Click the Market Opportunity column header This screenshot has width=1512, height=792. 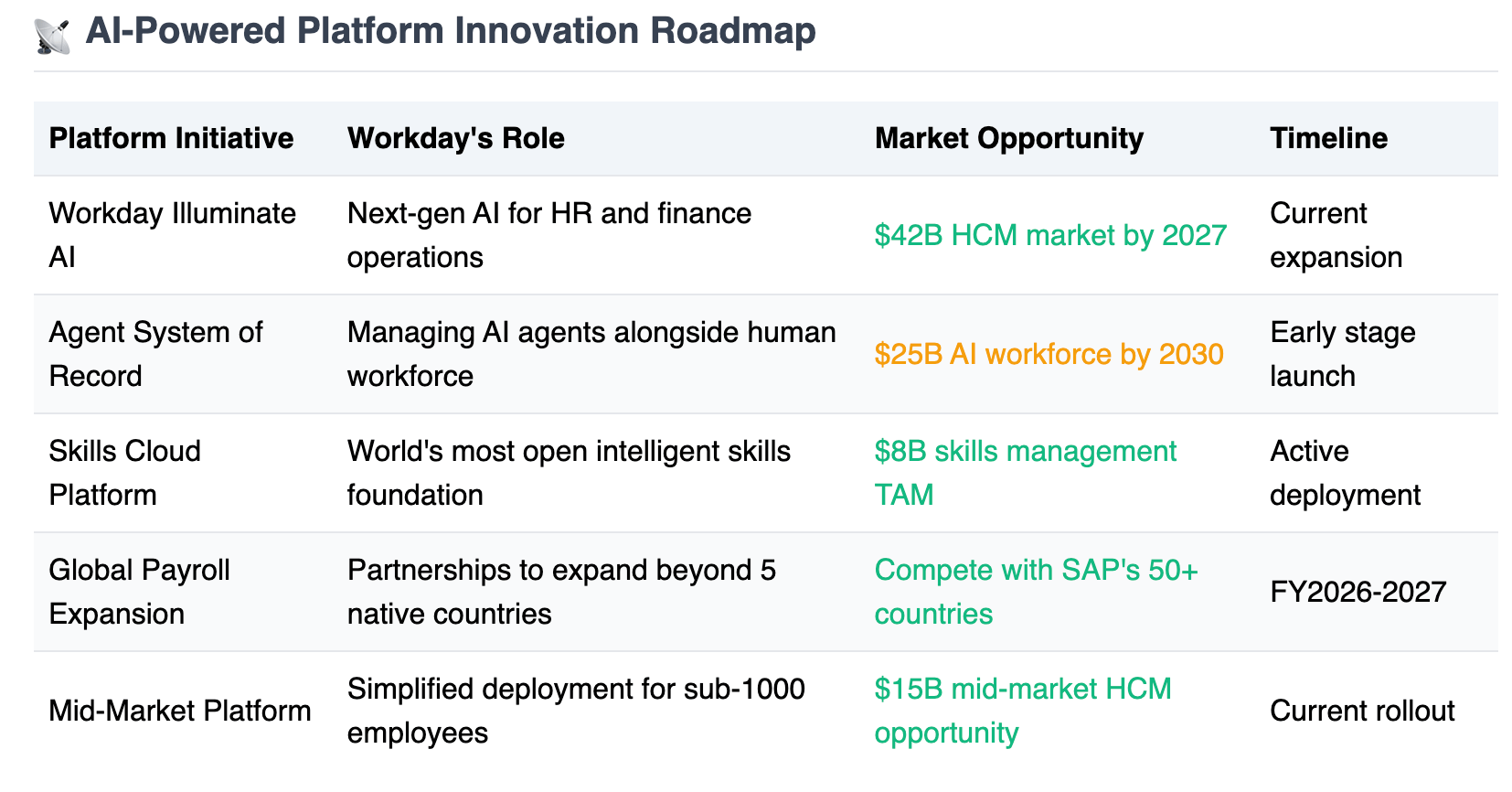coord(1009,138)
